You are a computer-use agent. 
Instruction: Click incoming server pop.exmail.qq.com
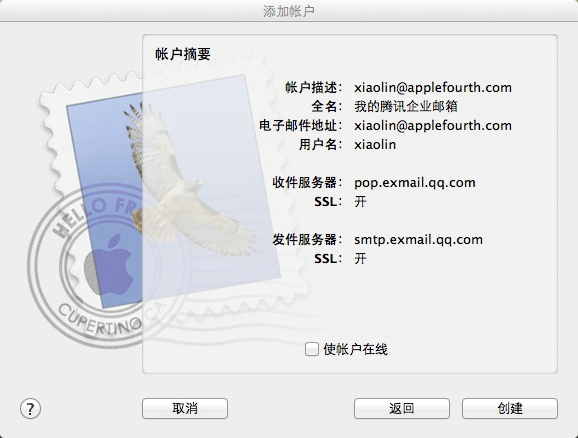[x=415, y=183]
